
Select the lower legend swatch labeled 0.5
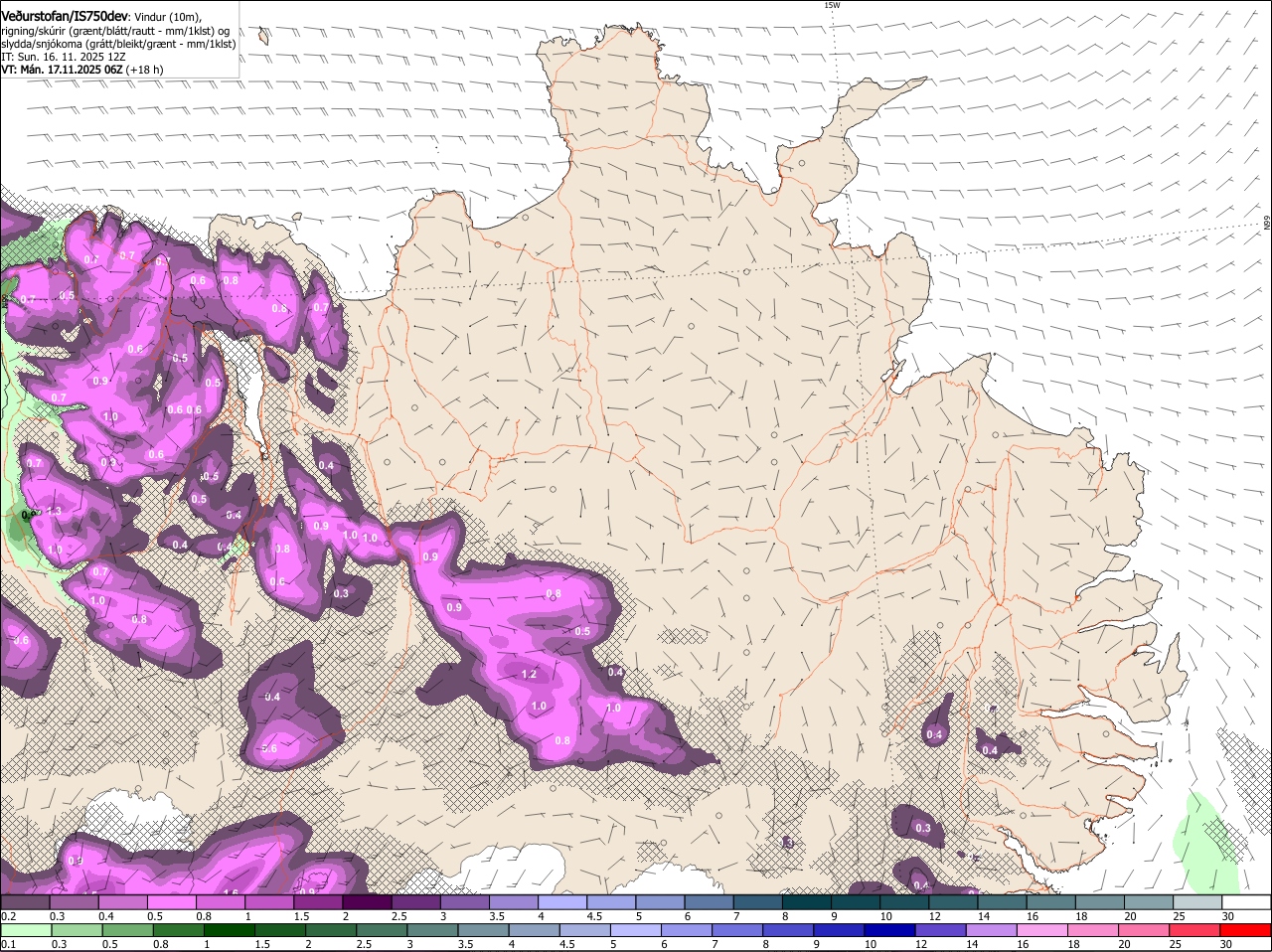(127, 931)
